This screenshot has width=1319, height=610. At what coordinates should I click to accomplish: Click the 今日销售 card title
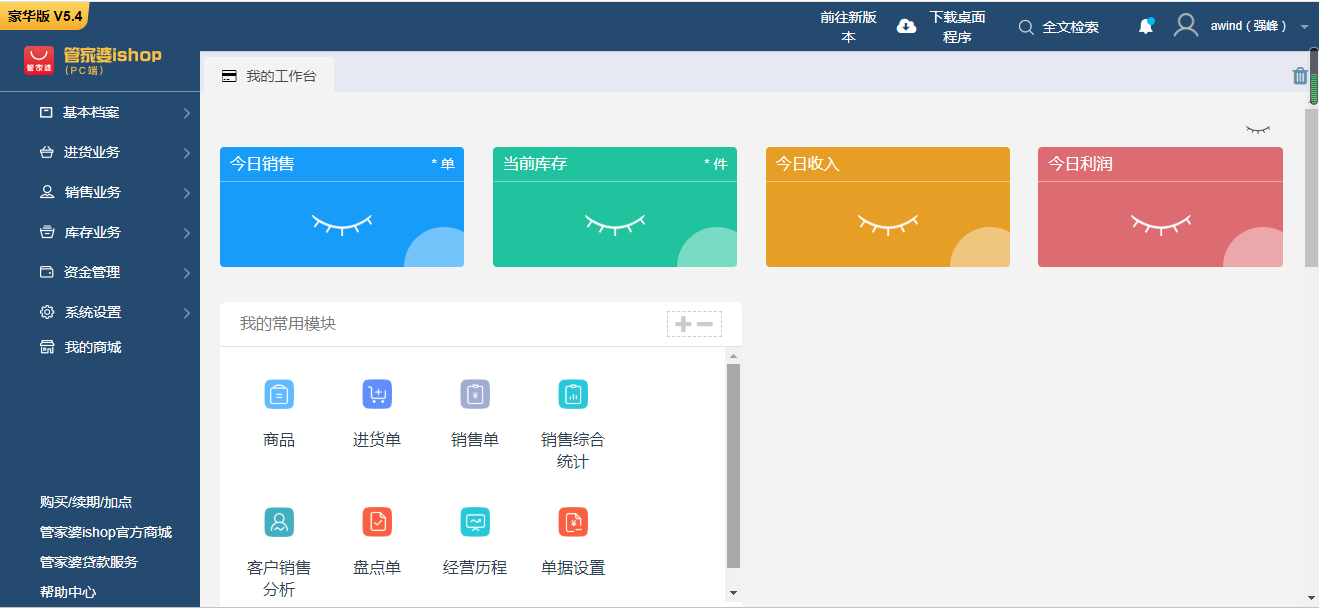[x=262, y=164]
